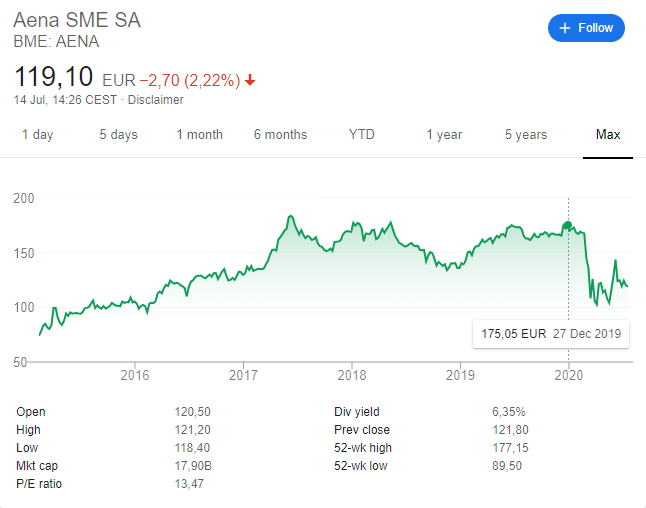Open the 1 month range tab

pos(199,135)
